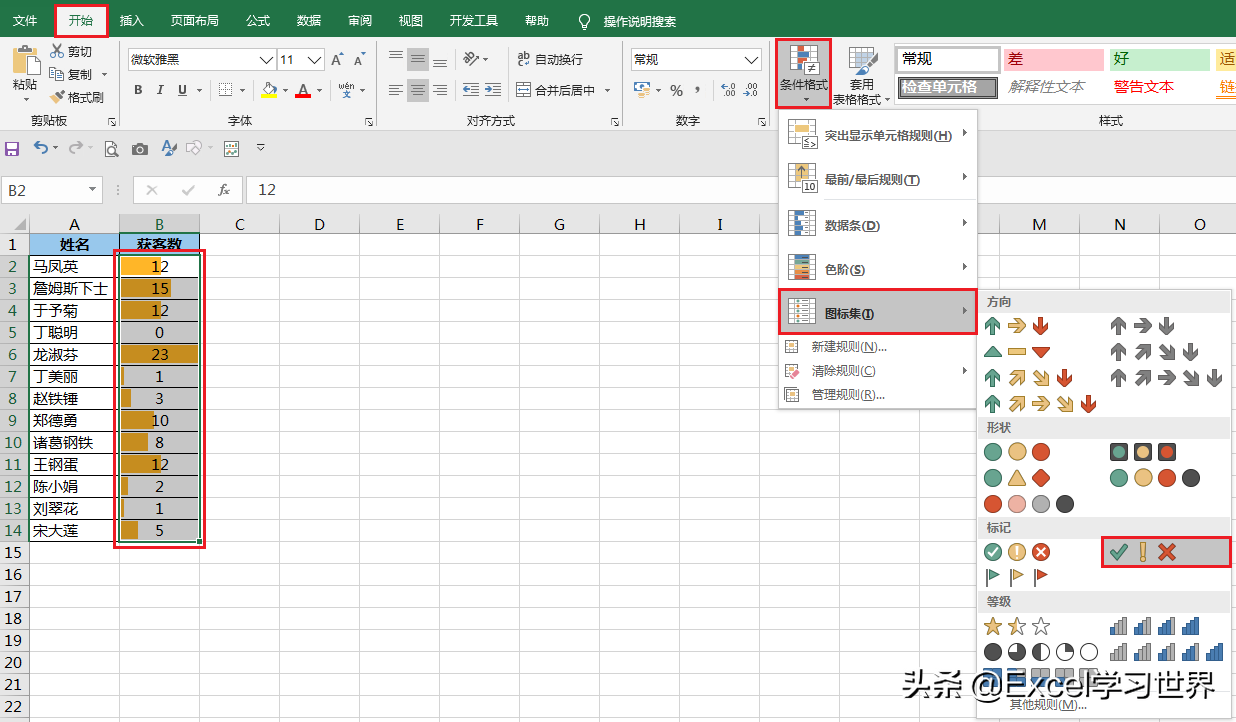This screenshot has width=1236, height=722.
Task: Open the File (文件) tab
Action: [25, 20]
